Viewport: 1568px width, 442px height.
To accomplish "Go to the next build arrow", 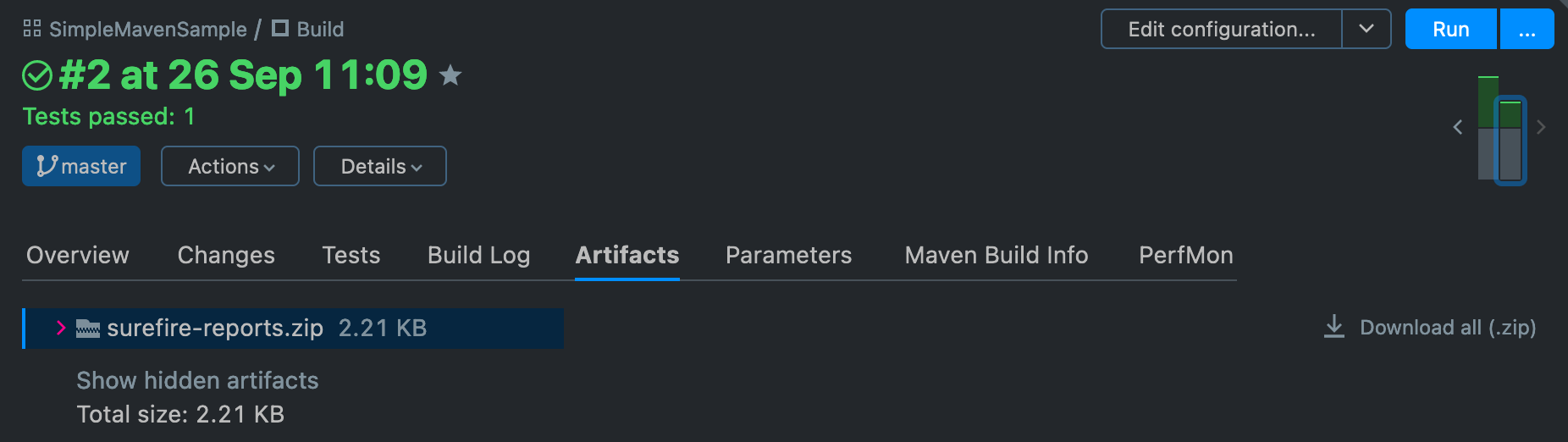I will [x=1541, y=127].
